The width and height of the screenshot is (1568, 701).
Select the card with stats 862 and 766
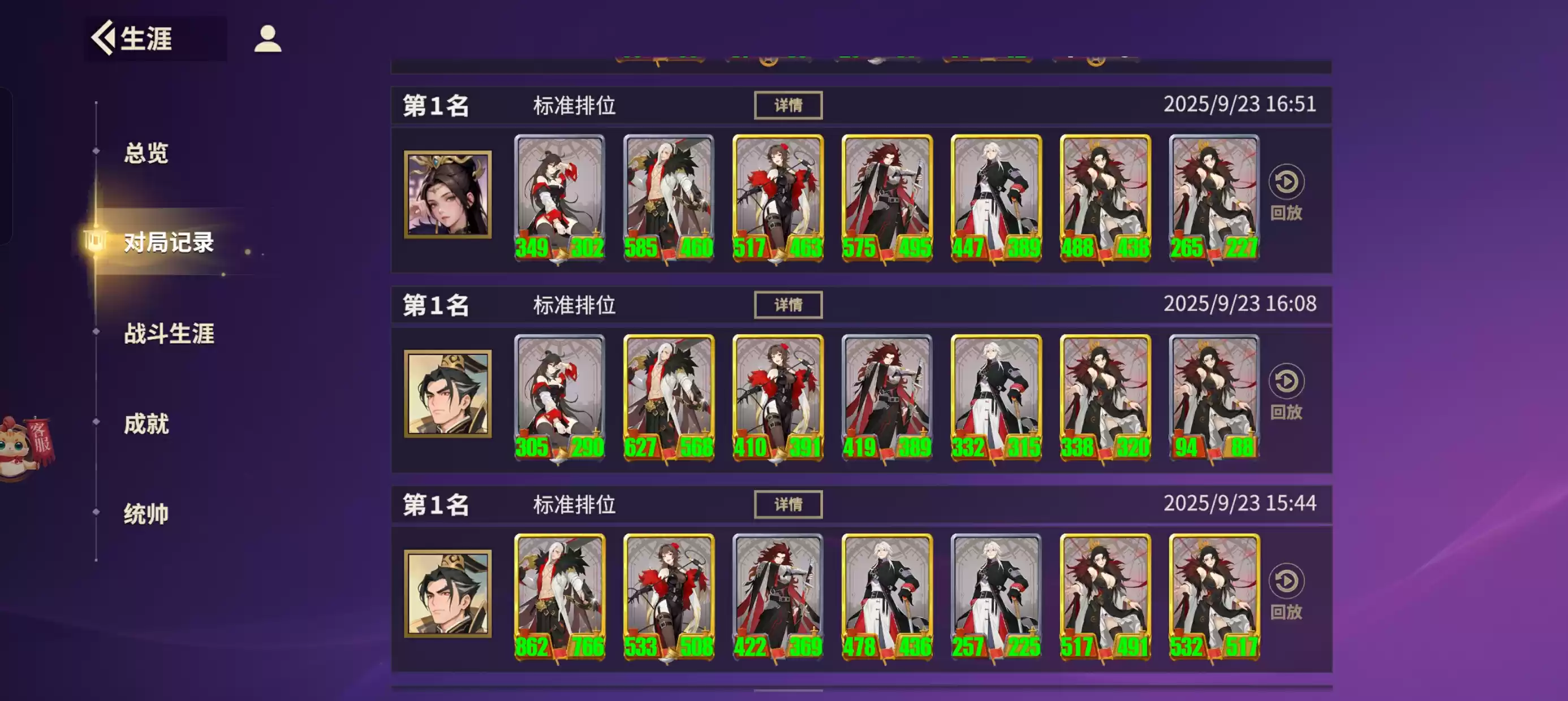click(559, 598)
